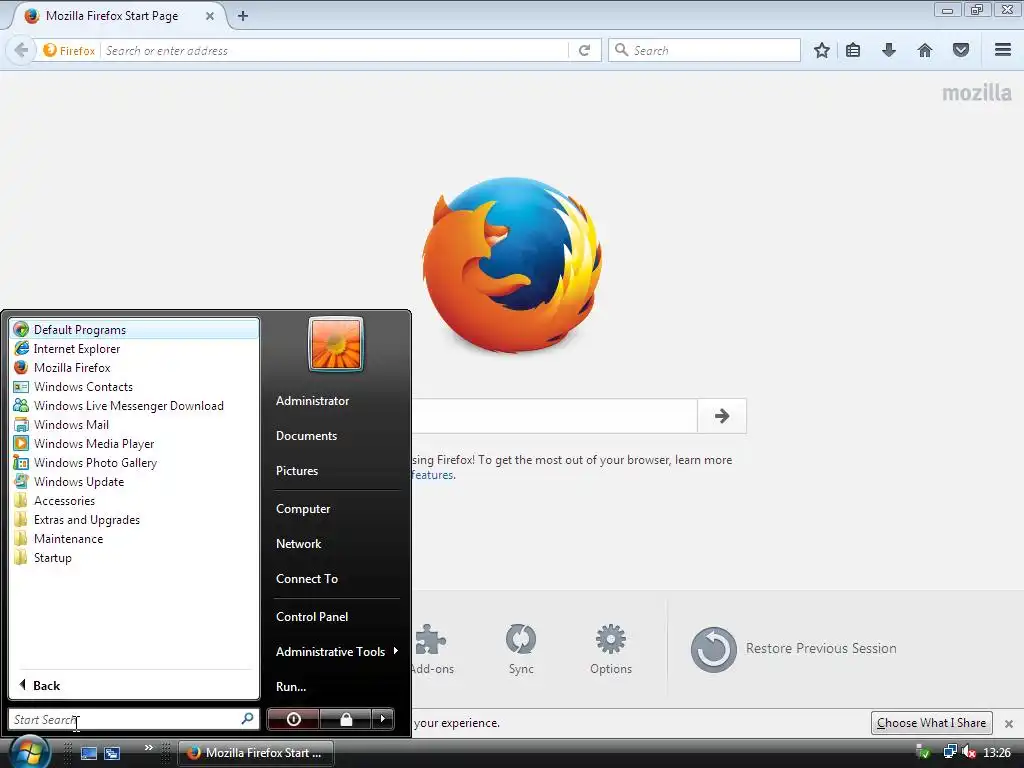The height and width of the screenshot is (768, 1024).
Task: Open Documents from Start menu
Action: [306, 436]
